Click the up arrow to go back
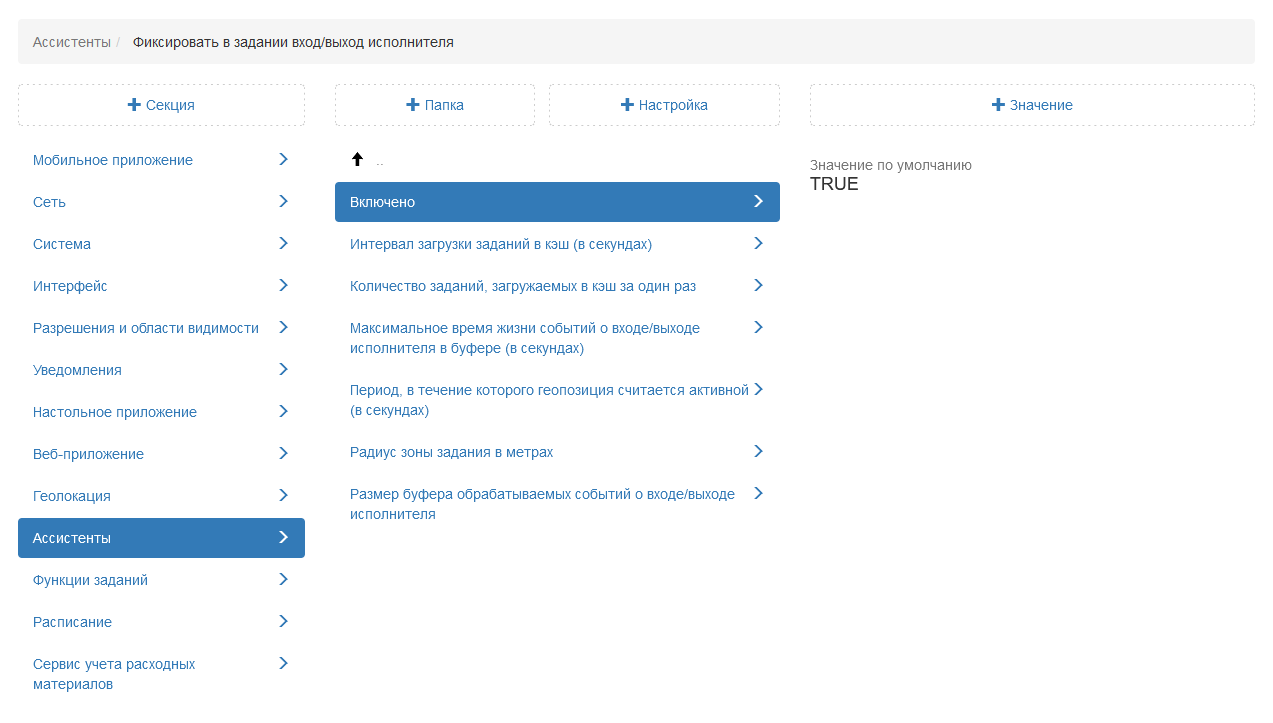The width and height of the screenshot is (1273, 723). pos(357,159)
